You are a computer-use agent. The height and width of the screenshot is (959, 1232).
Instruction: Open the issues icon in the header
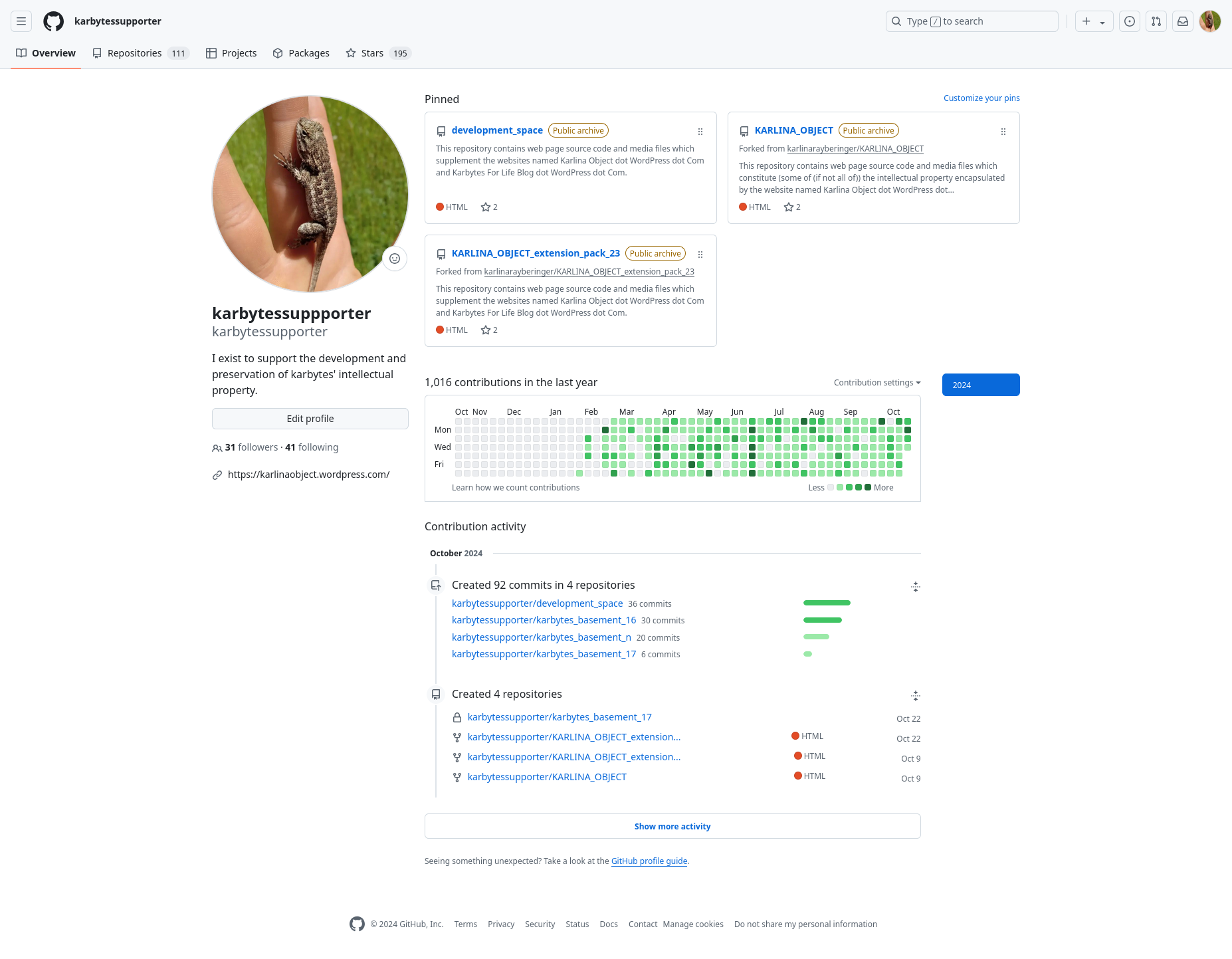(x=1130, y=21)
